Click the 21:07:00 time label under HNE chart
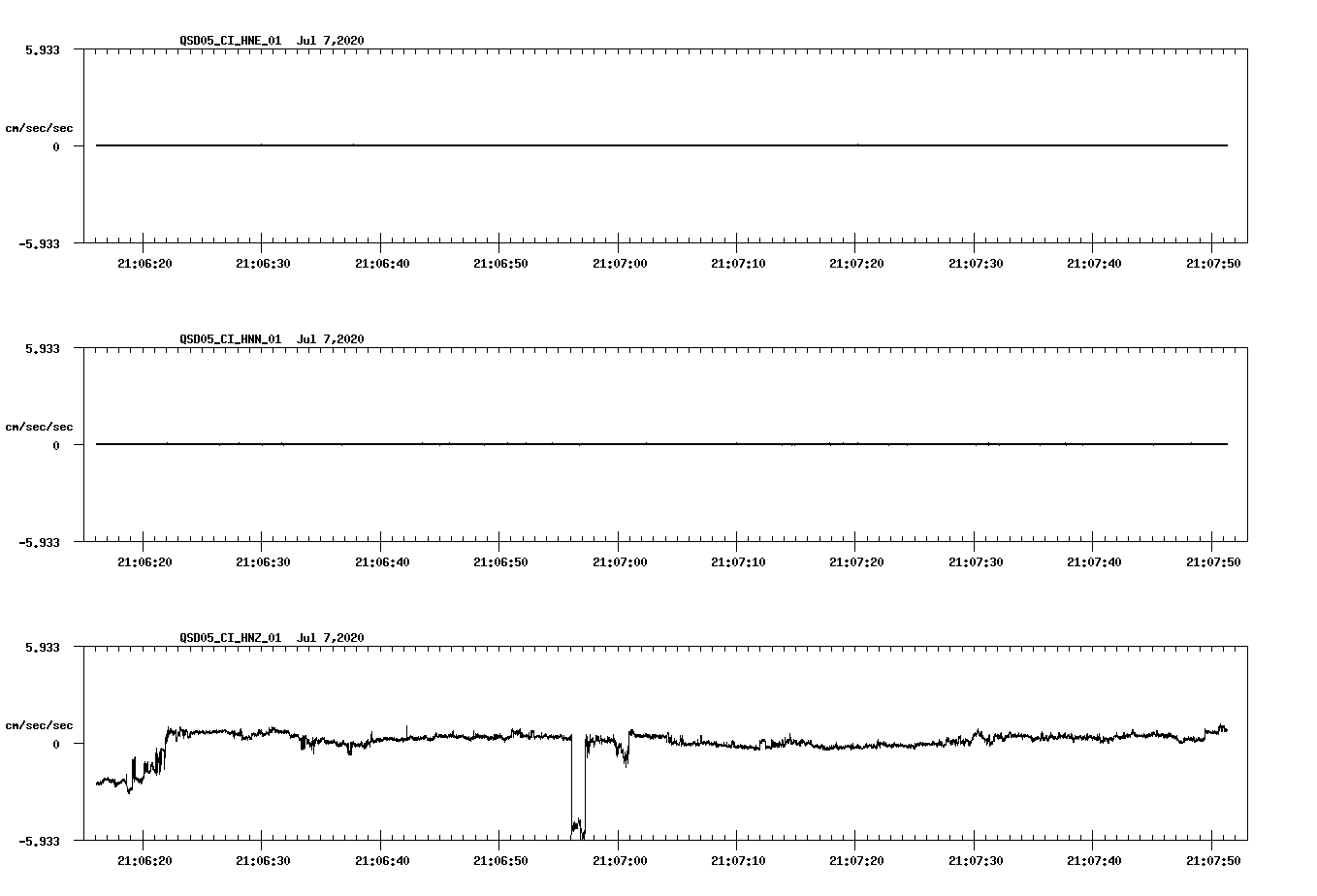The image size is (1317, 896). (x=619, y=263)
